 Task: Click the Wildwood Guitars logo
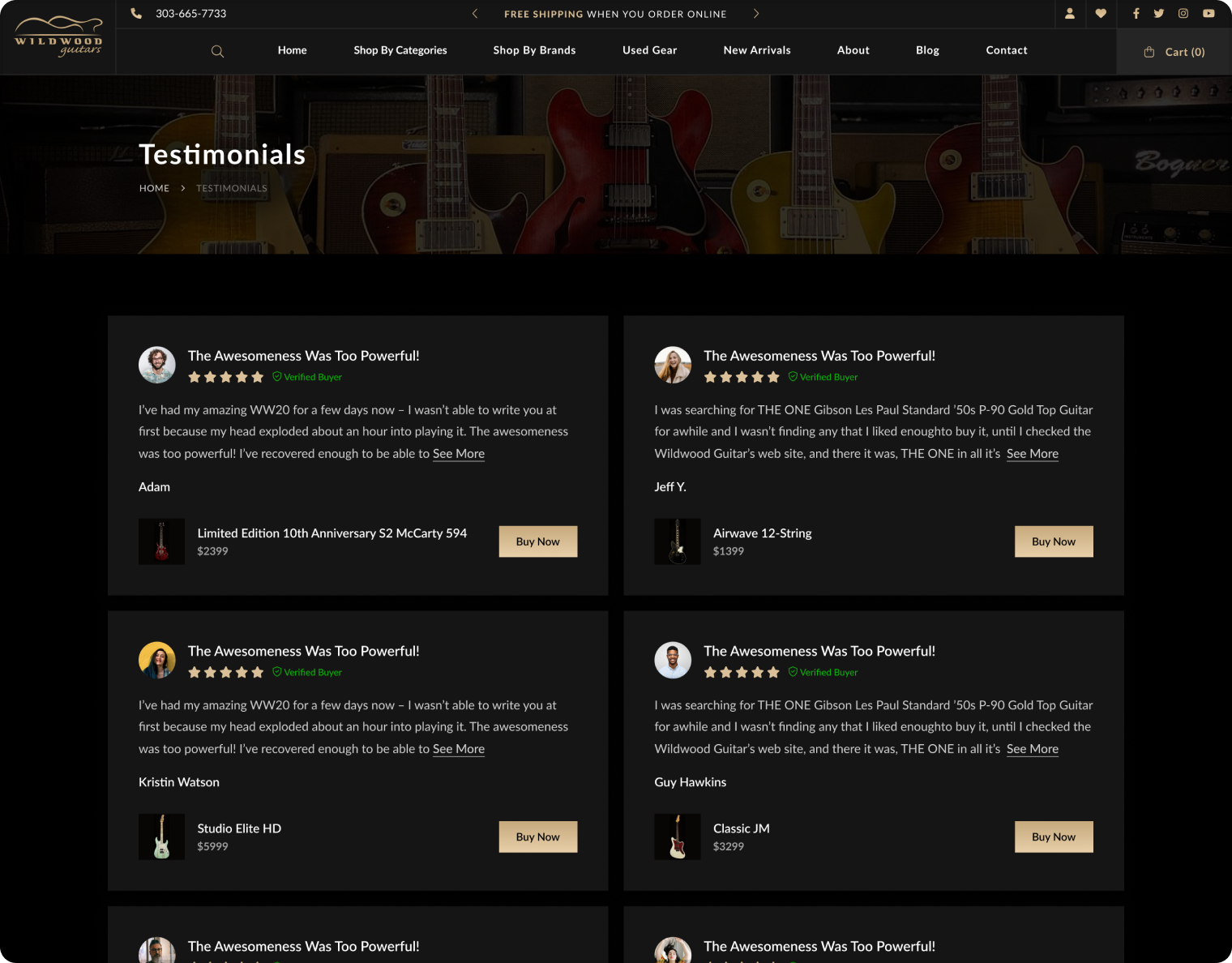58,37
